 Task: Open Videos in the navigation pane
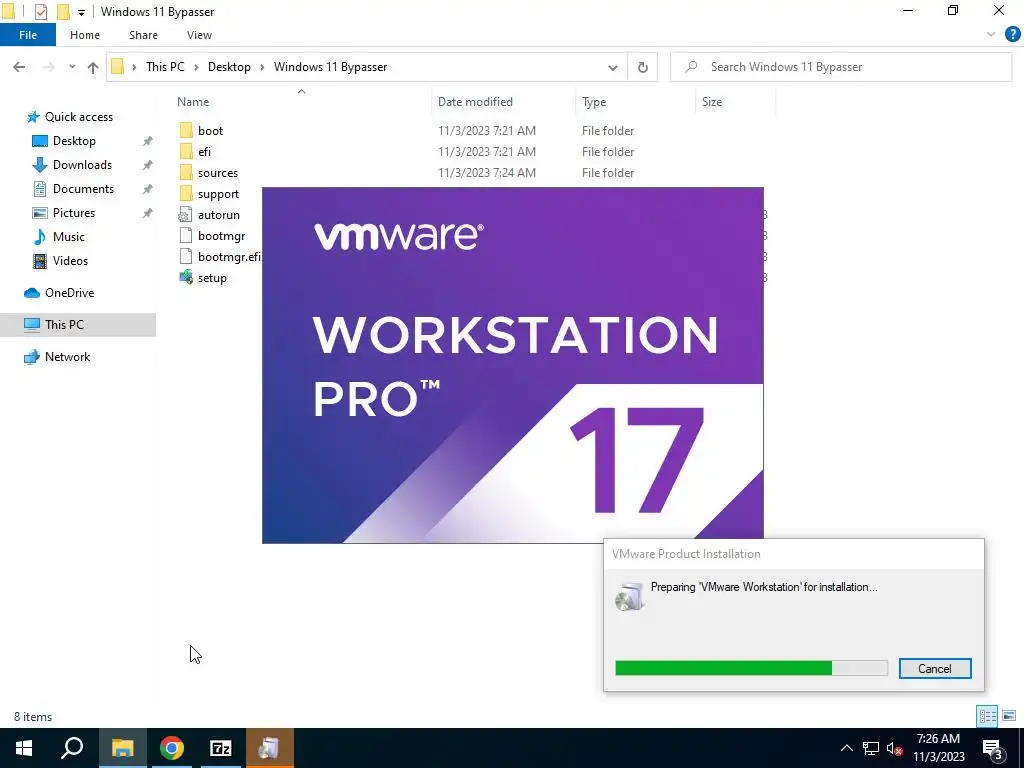[x=70, y=261]
